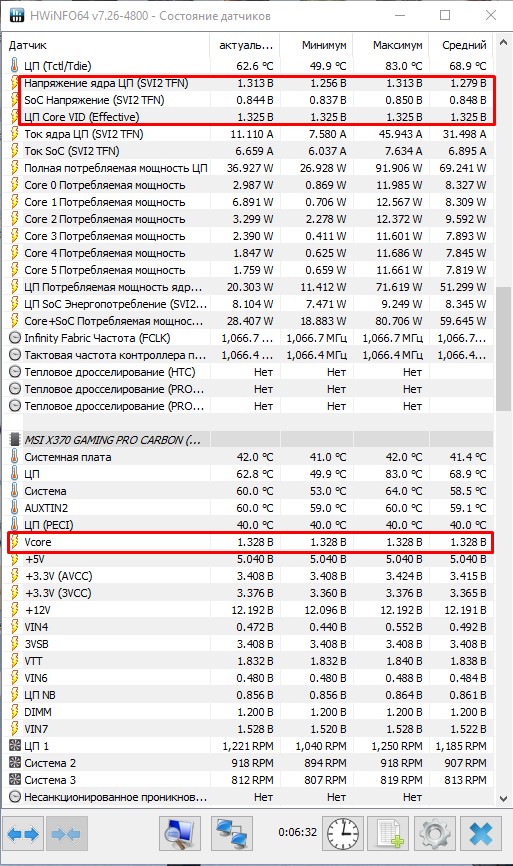Click the chip icon beside MSI X370 GAMING PRO CARBON
The width and height of the screenshot is (513, 866).
click(15, 440)
